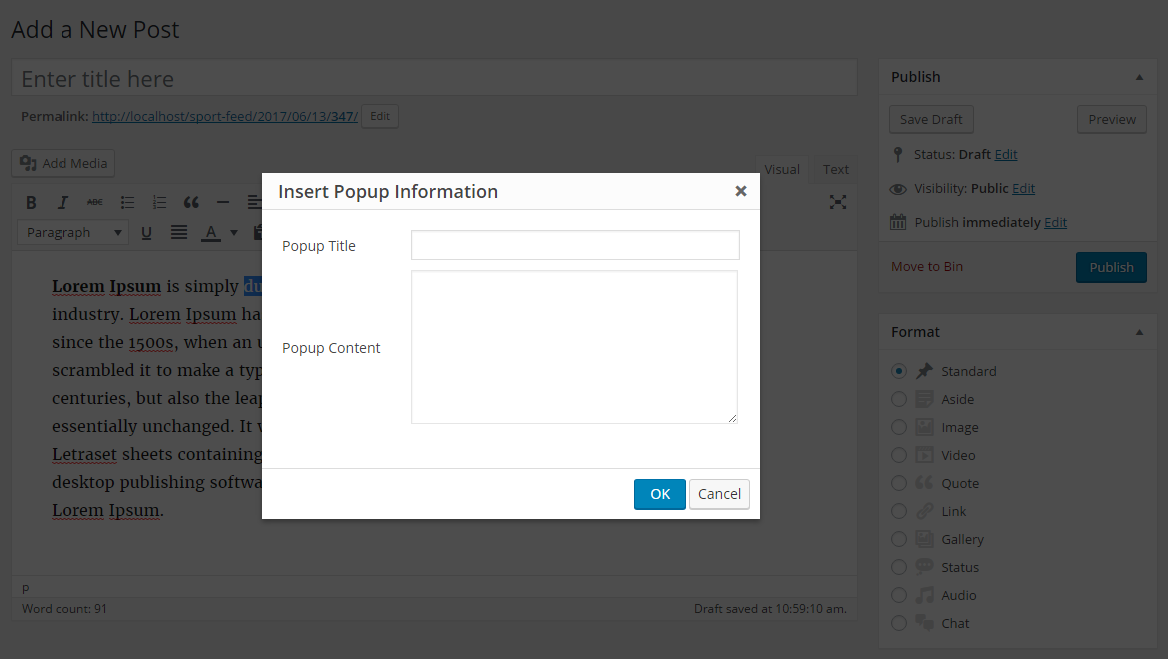
Task: Apply italic formatting
Action: (x=63, y=203)
